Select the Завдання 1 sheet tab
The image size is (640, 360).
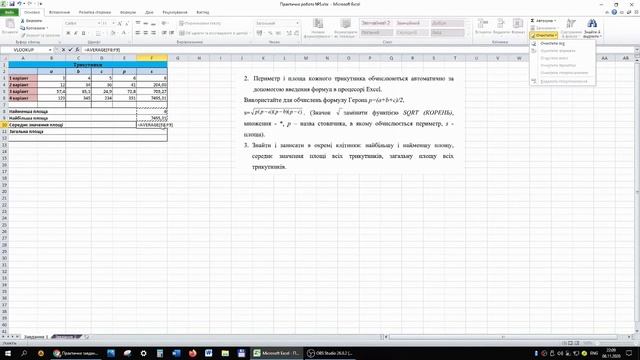36,337
